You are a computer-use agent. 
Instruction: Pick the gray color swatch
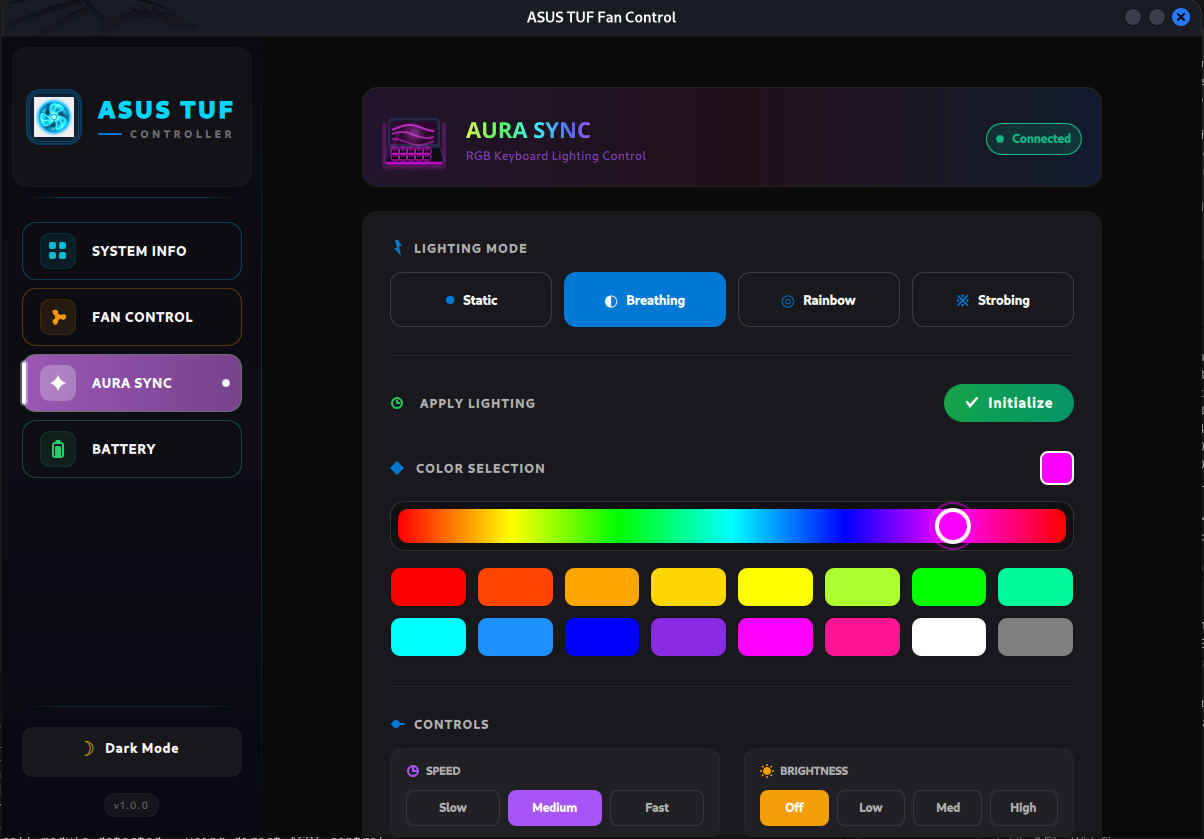(x=1035, y=637)
